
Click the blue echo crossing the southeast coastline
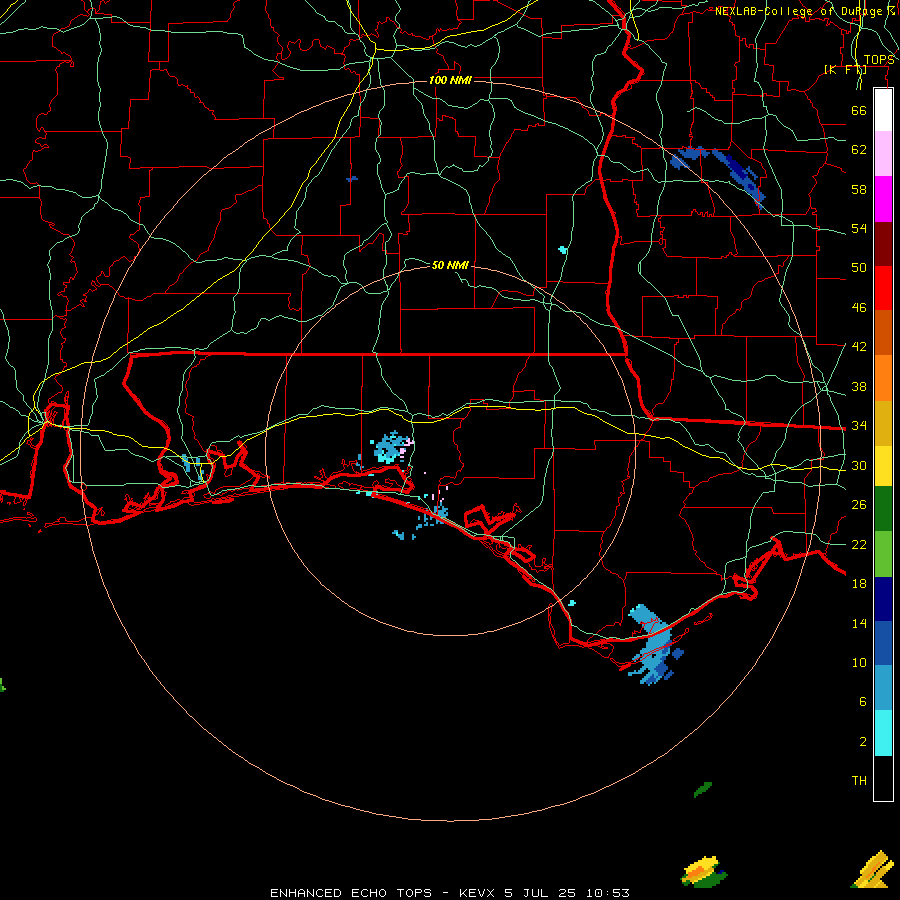click(x=655, y=645)
